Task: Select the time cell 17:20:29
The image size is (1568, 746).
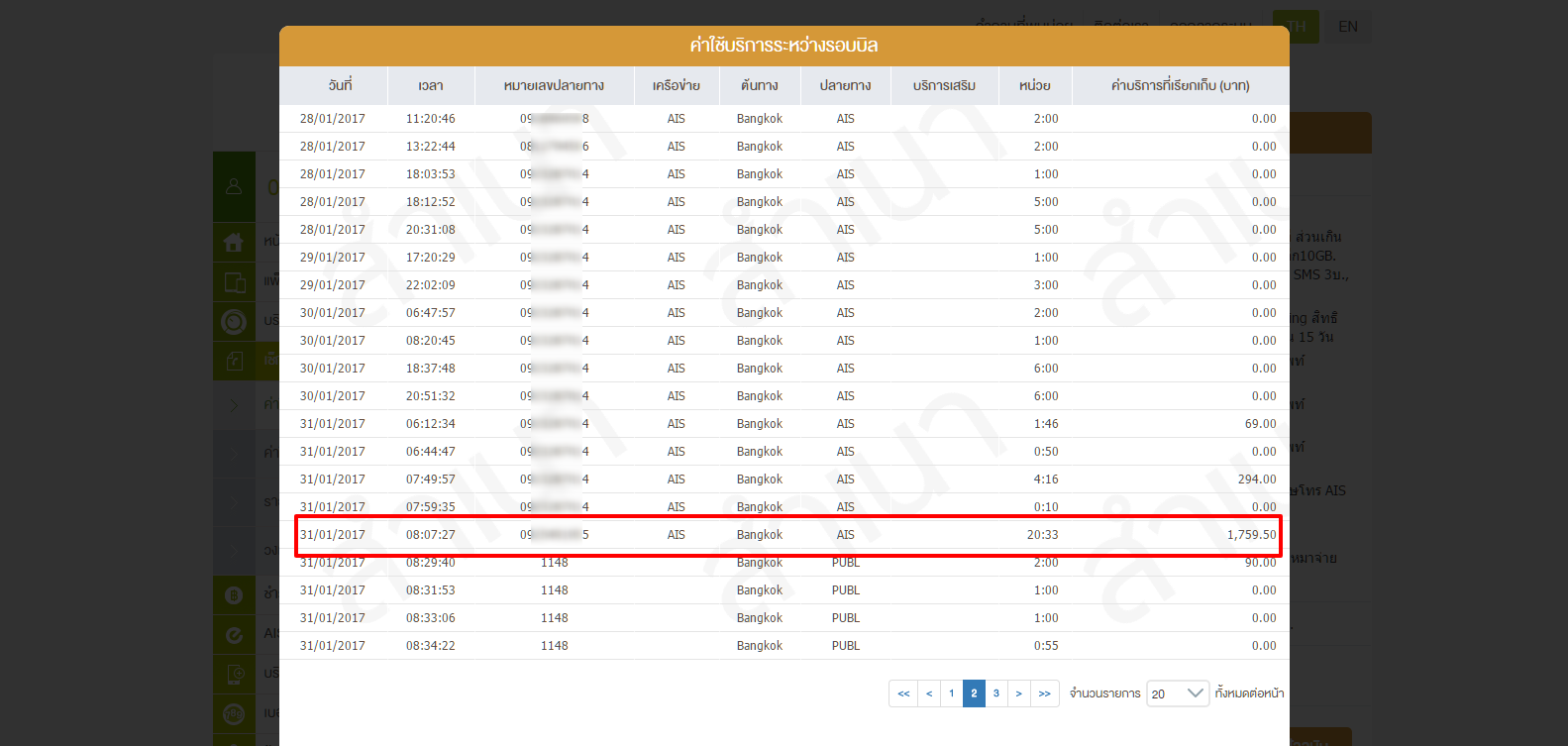Action: (x=431, y=258)
